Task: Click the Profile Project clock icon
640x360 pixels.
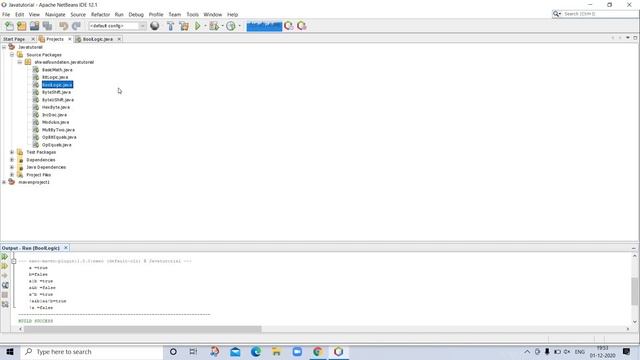Action: 231,26
